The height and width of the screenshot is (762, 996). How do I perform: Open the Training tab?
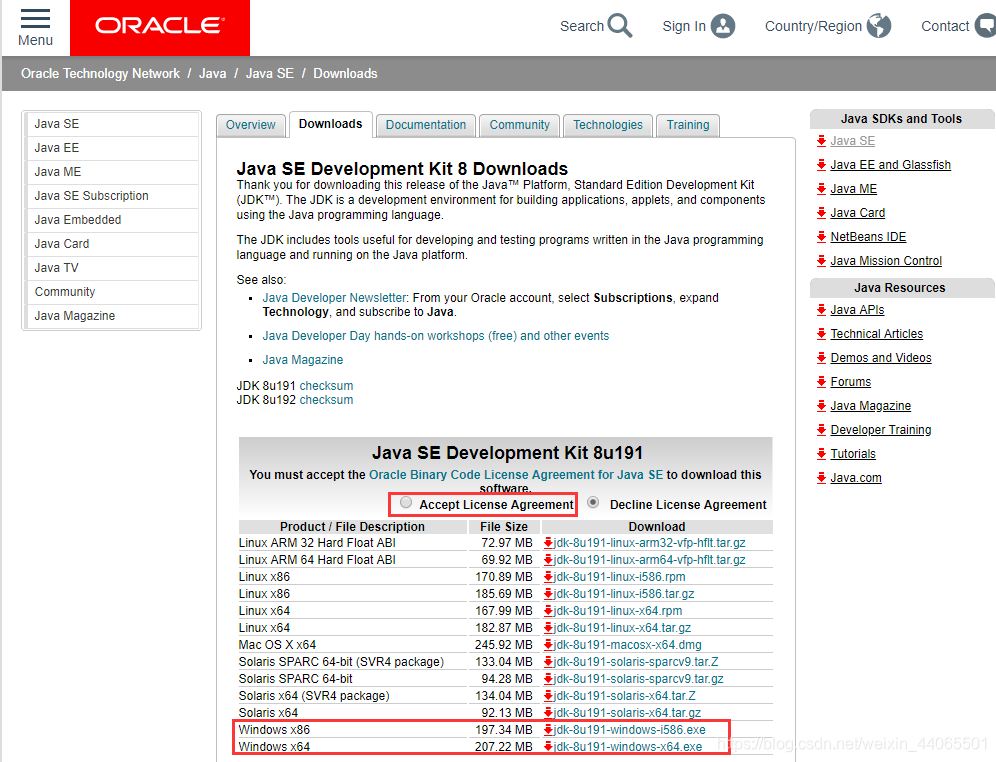pos(688,125)
